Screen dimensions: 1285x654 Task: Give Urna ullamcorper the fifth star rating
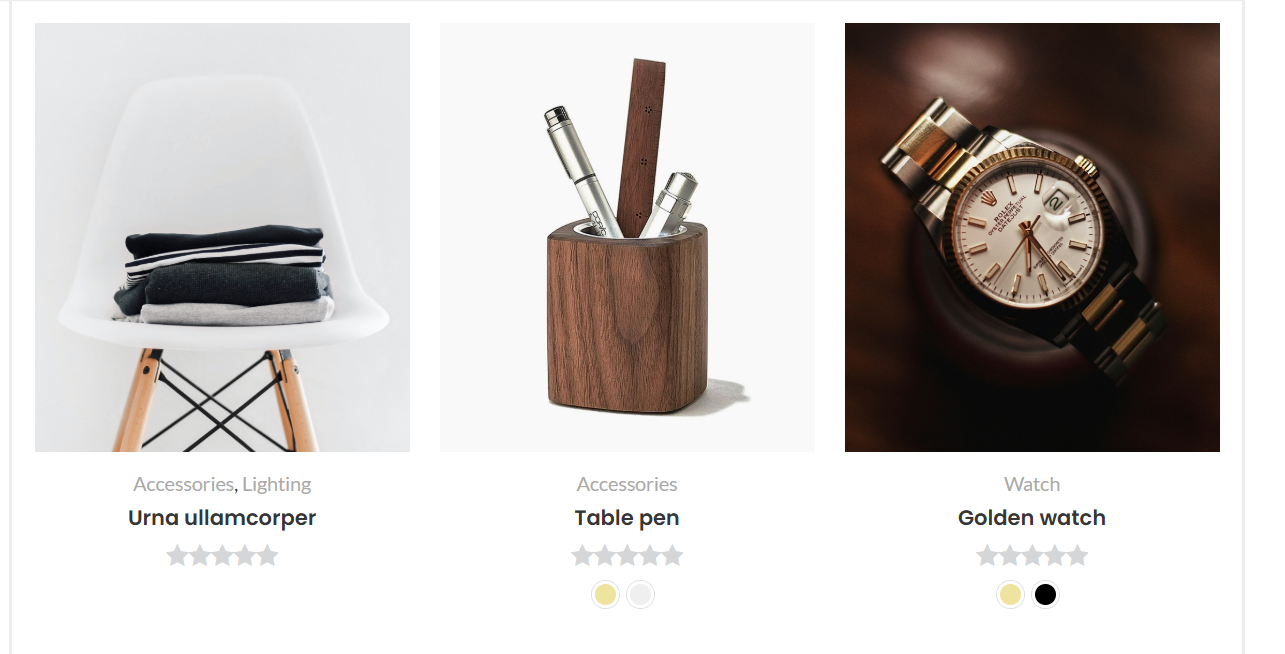coord(267,556)
